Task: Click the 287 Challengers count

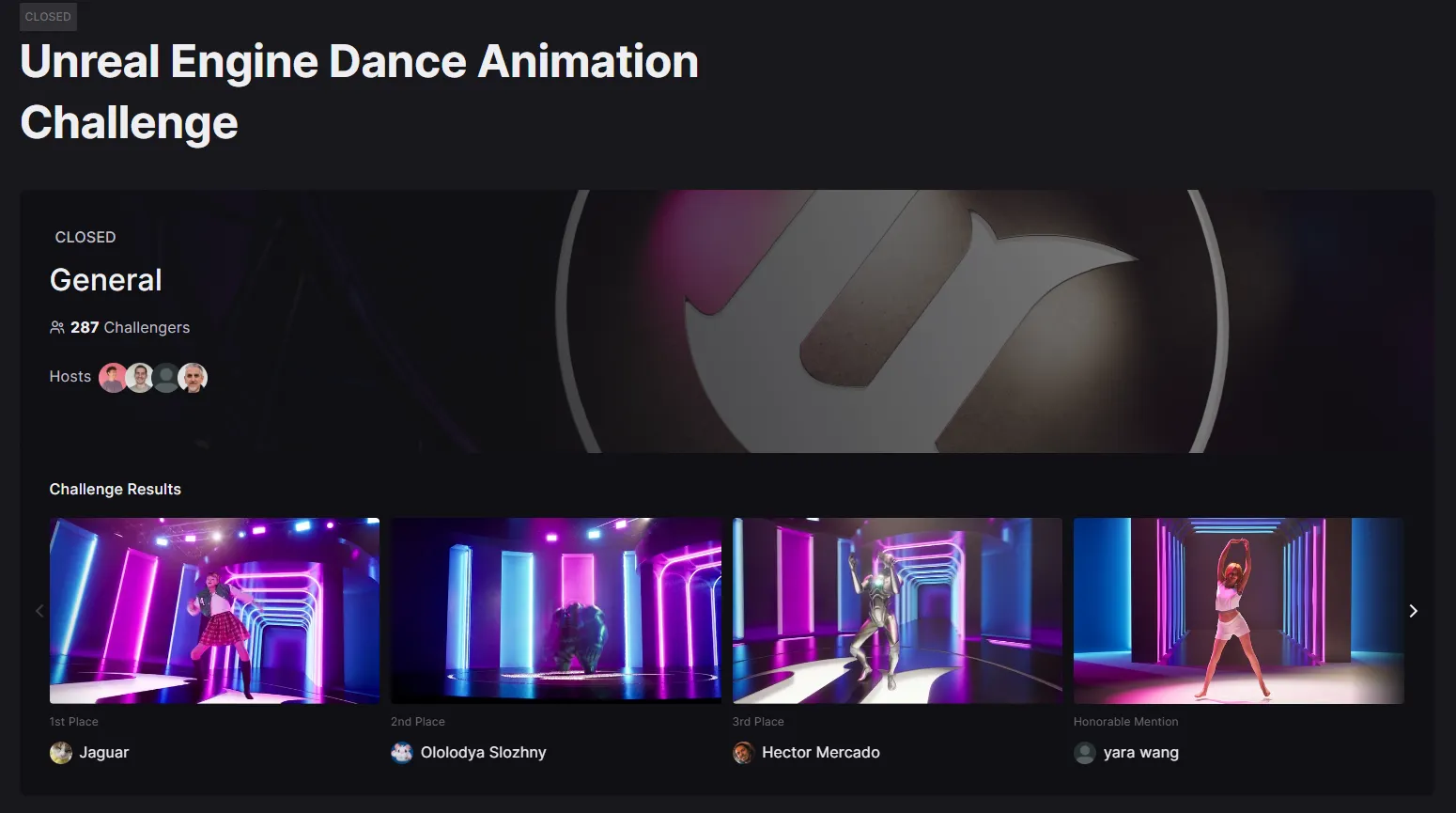Action: pyautogui.click(x=130, y=327)
